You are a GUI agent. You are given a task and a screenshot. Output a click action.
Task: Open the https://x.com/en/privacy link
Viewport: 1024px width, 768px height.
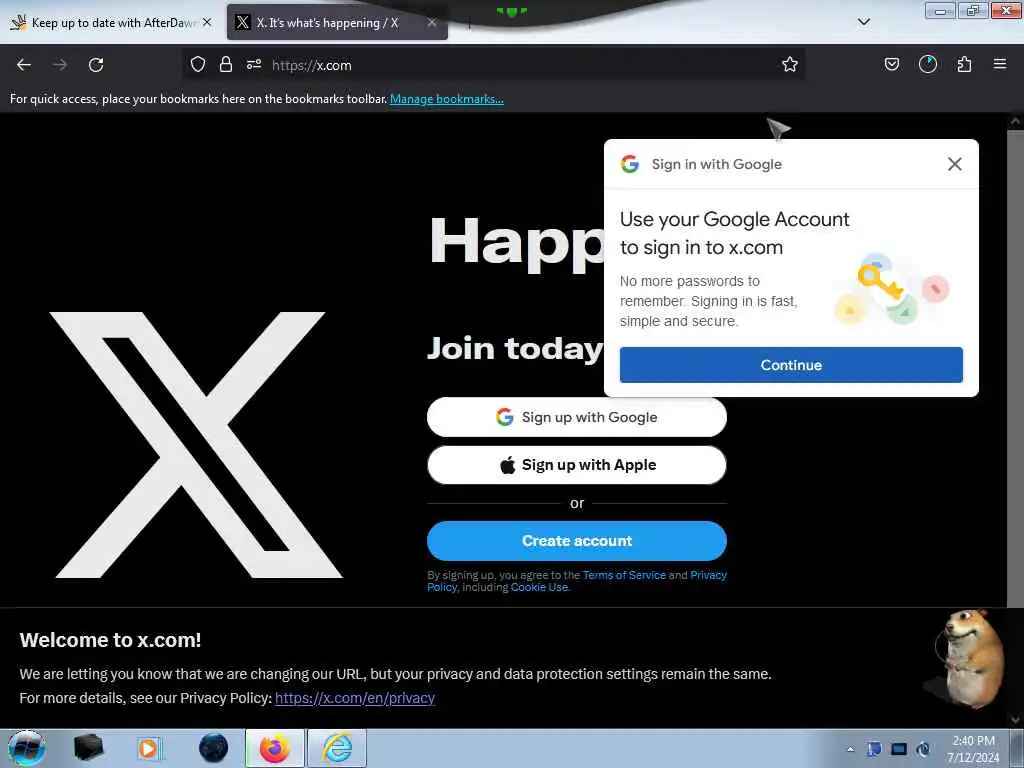[355, 698]
